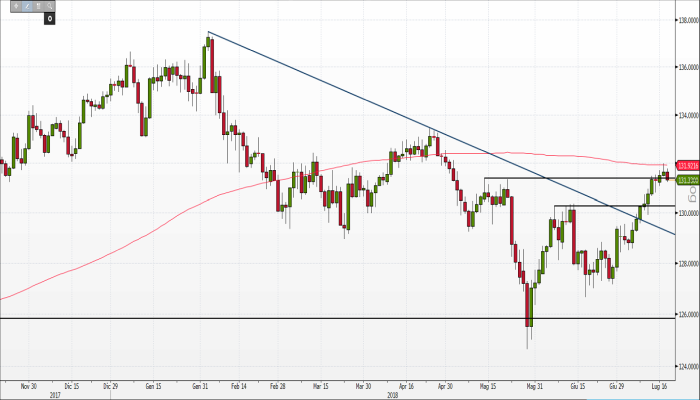Viewport: 700px width, 400px height.
Task: Click the 'Gen 31' date axis label
Action: coord(199,384)
